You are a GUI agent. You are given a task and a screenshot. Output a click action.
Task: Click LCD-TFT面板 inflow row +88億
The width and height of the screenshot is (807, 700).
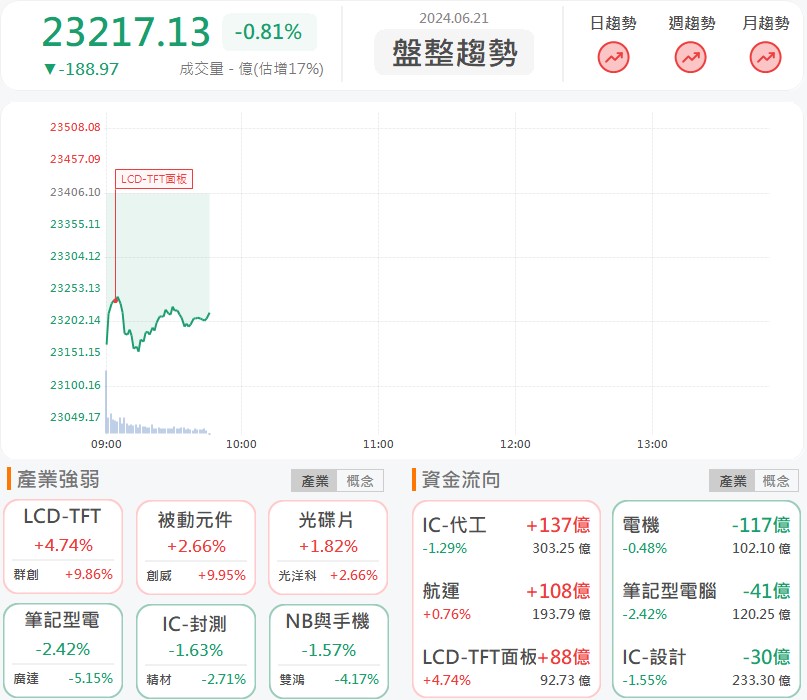[x=506, y=667]
